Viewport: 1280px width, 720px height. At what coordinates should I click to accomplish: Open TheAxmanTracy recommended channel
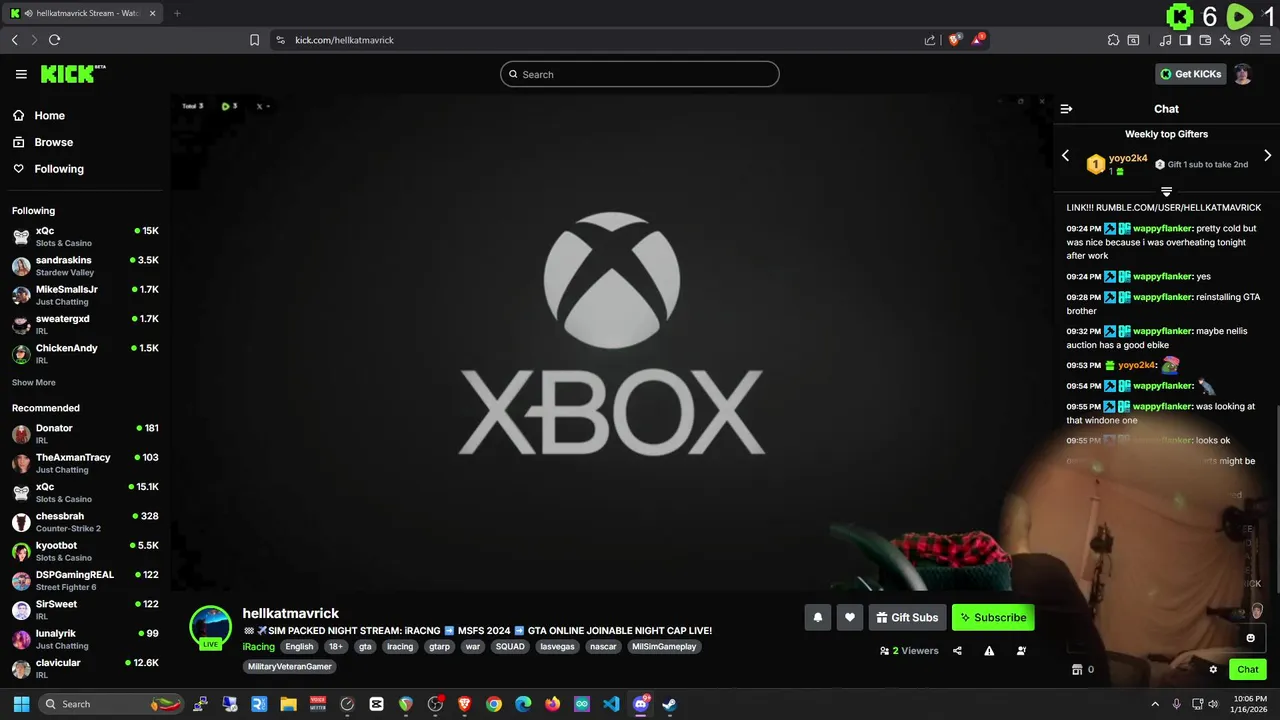tap(85, 463)
